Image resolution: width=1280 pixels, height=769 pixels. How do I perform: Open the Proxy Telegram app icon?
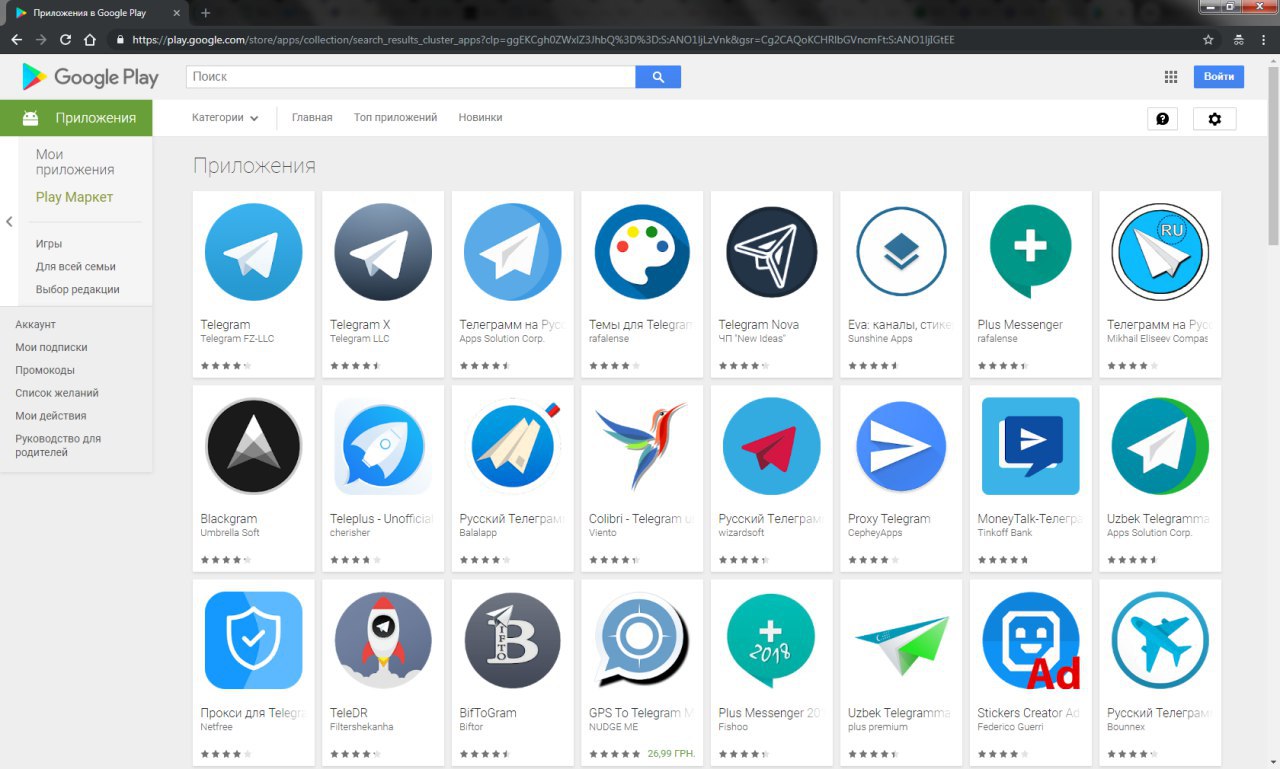[x=901, y=446]
